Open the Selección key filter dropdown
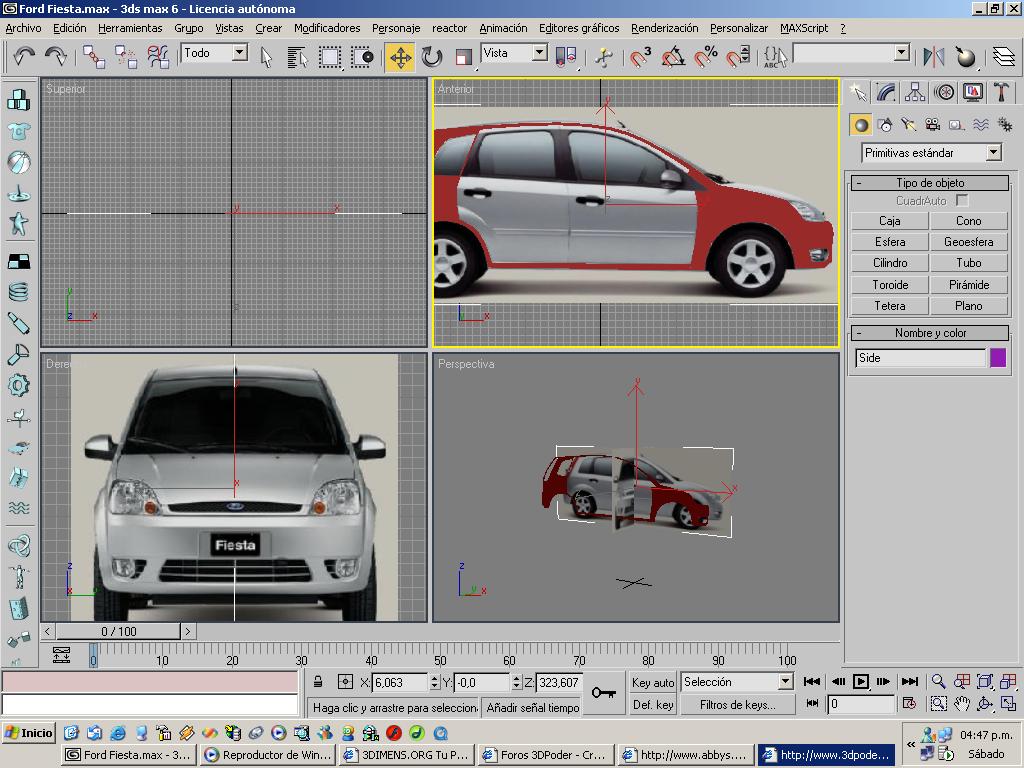1024x768 pixels. pyautogui.click(x=786, y=682)
